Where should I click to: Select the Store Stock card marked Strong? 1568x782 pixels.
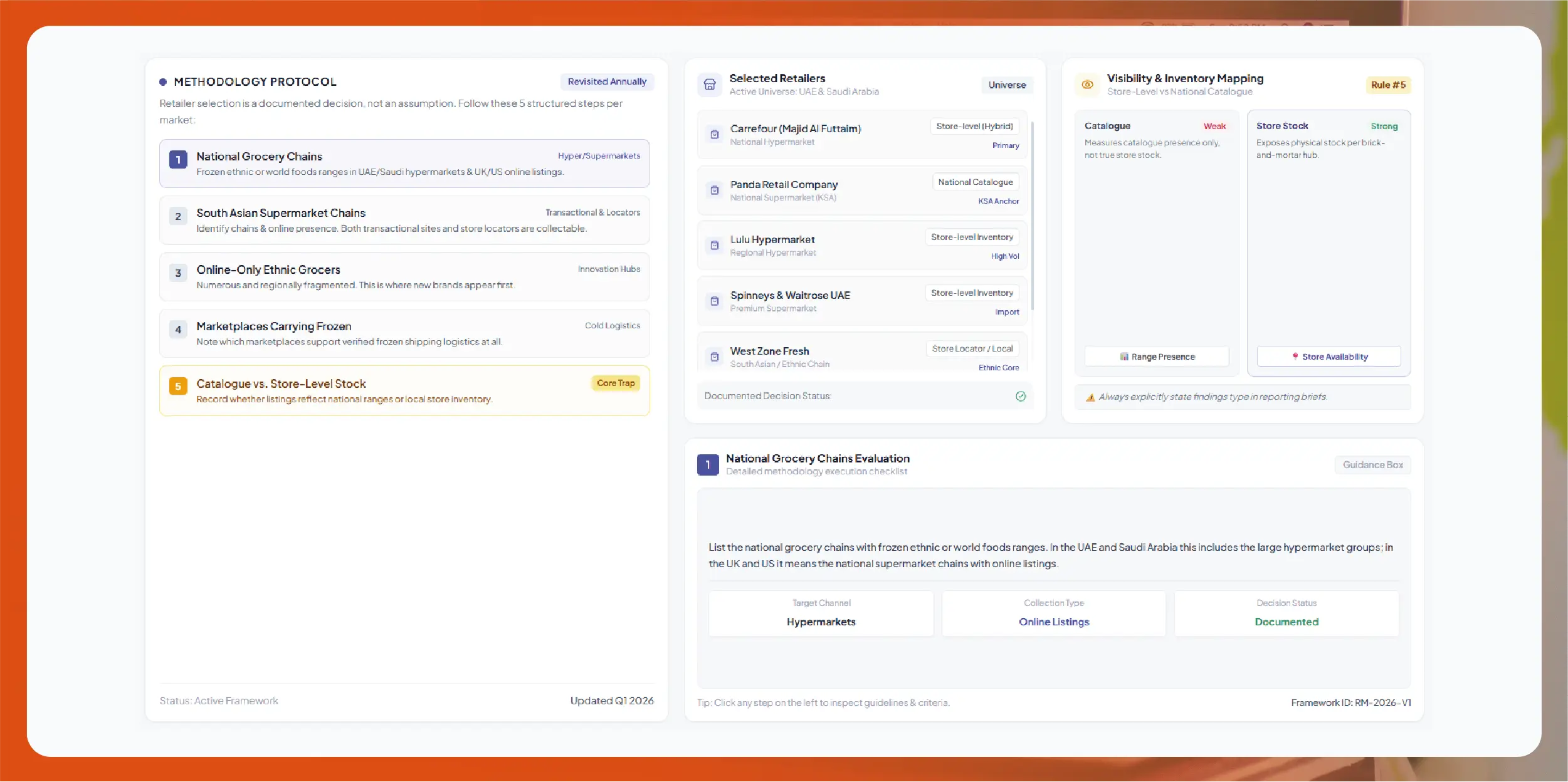pyautogui.click(x=1329, y=243)
